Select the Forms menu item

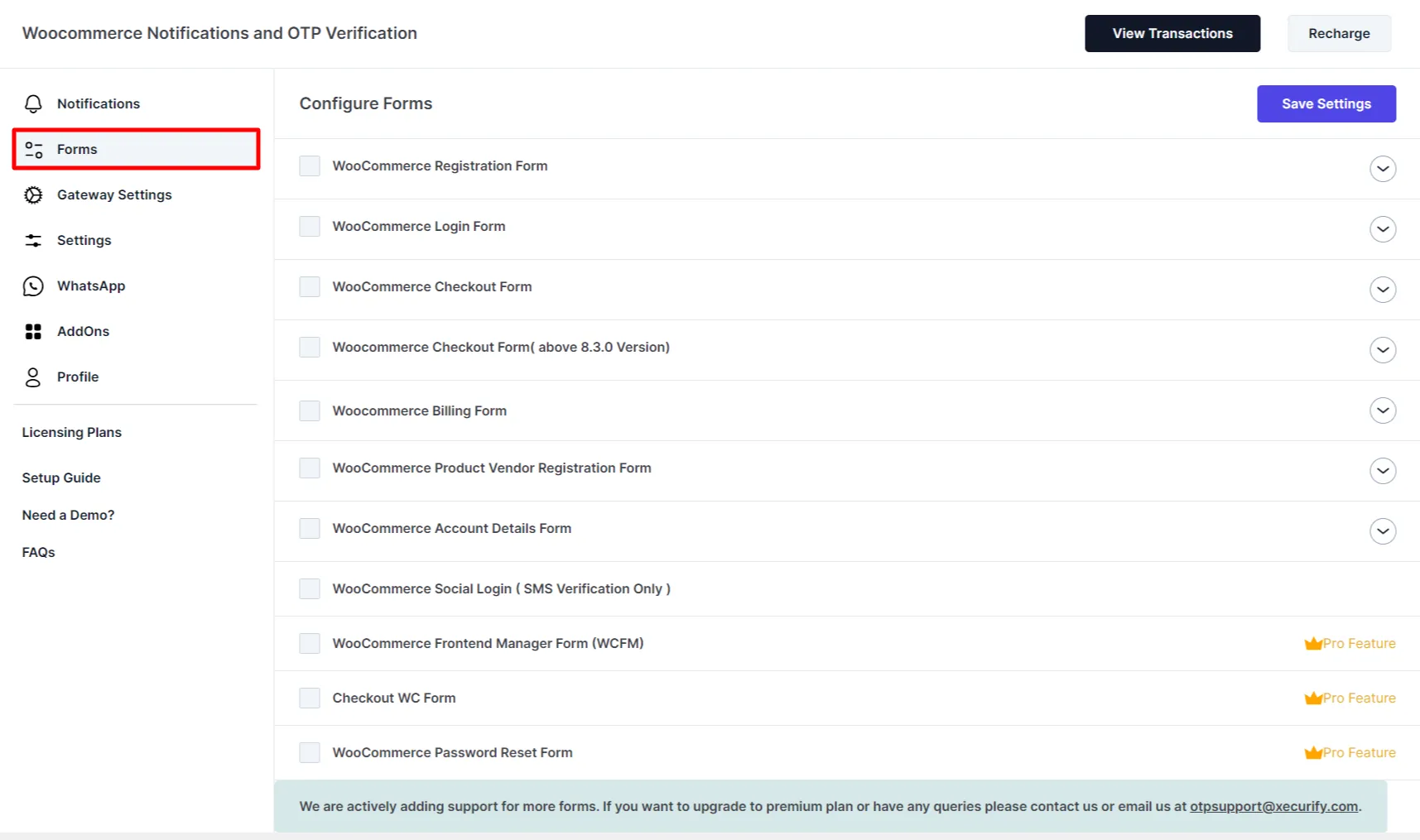pyautogui.click(x=136, y=149)
